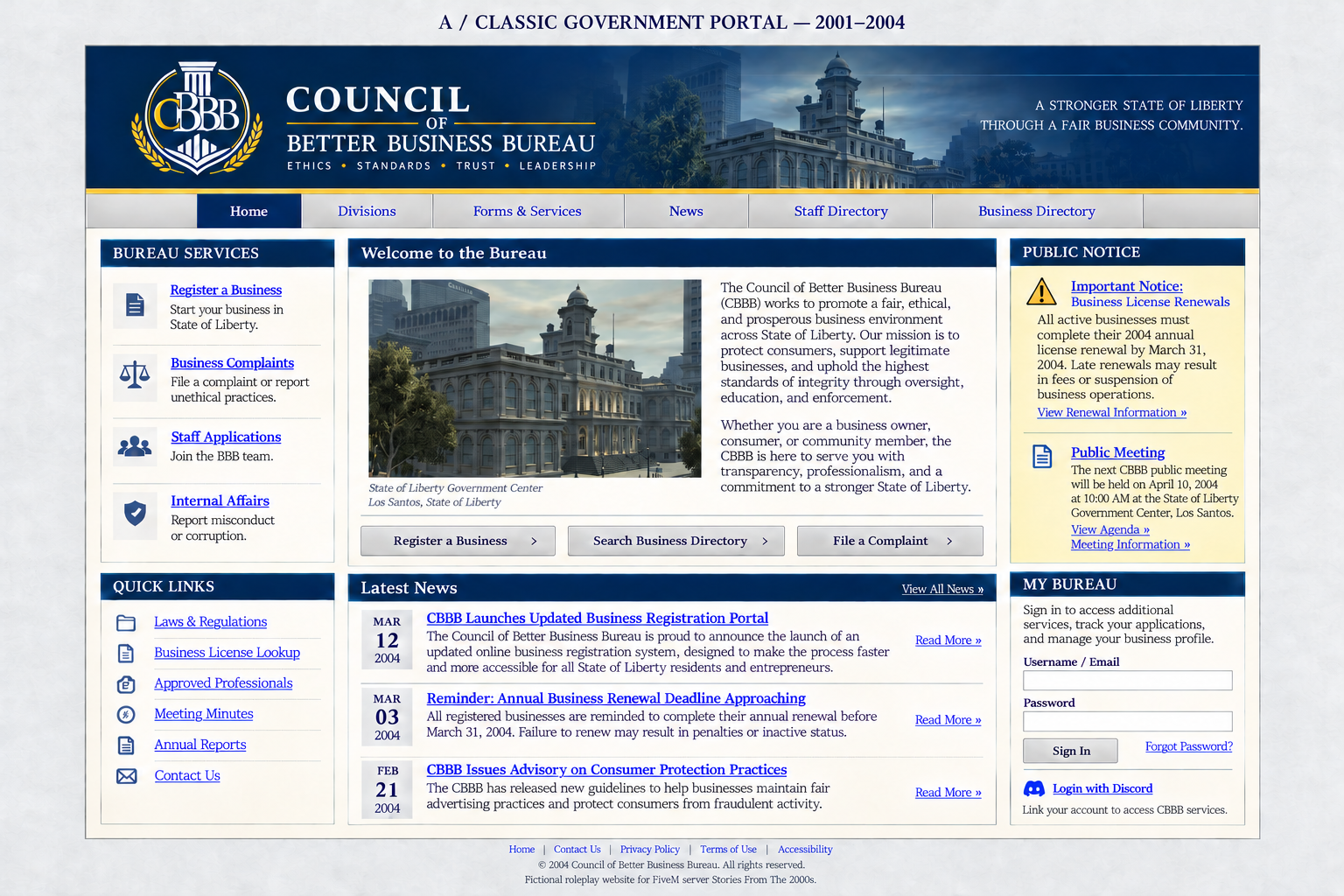Open the Consumer Protection Practices advisory headline
Viewport: 1344px width, 896px height.
(x=606, y=770)
